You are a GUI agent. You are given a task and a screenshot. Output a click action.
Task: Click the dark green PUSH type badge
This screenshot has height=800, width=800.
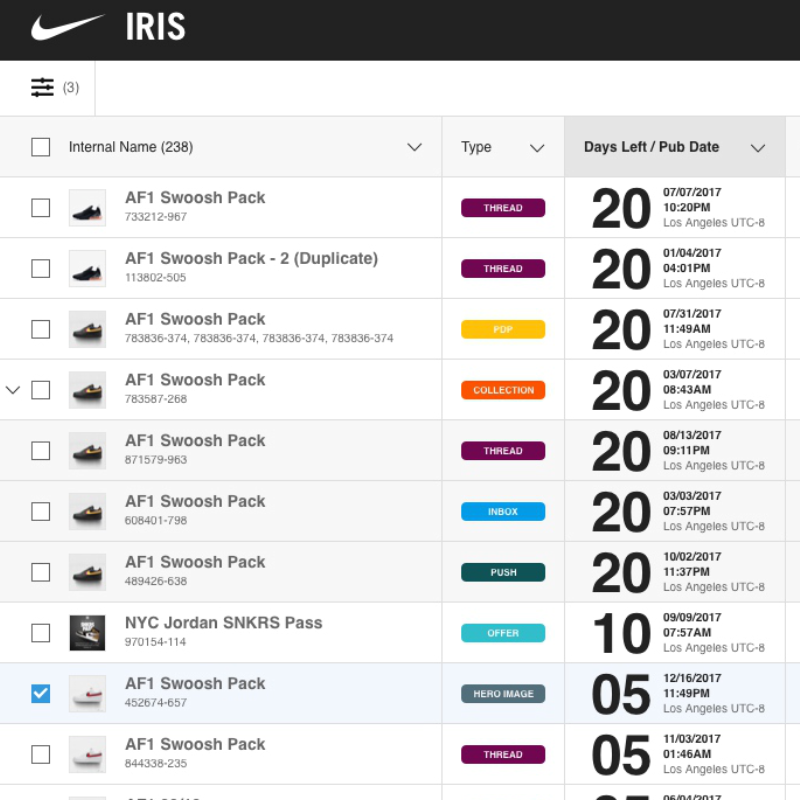pyautogui.click(x=502, y=572)
